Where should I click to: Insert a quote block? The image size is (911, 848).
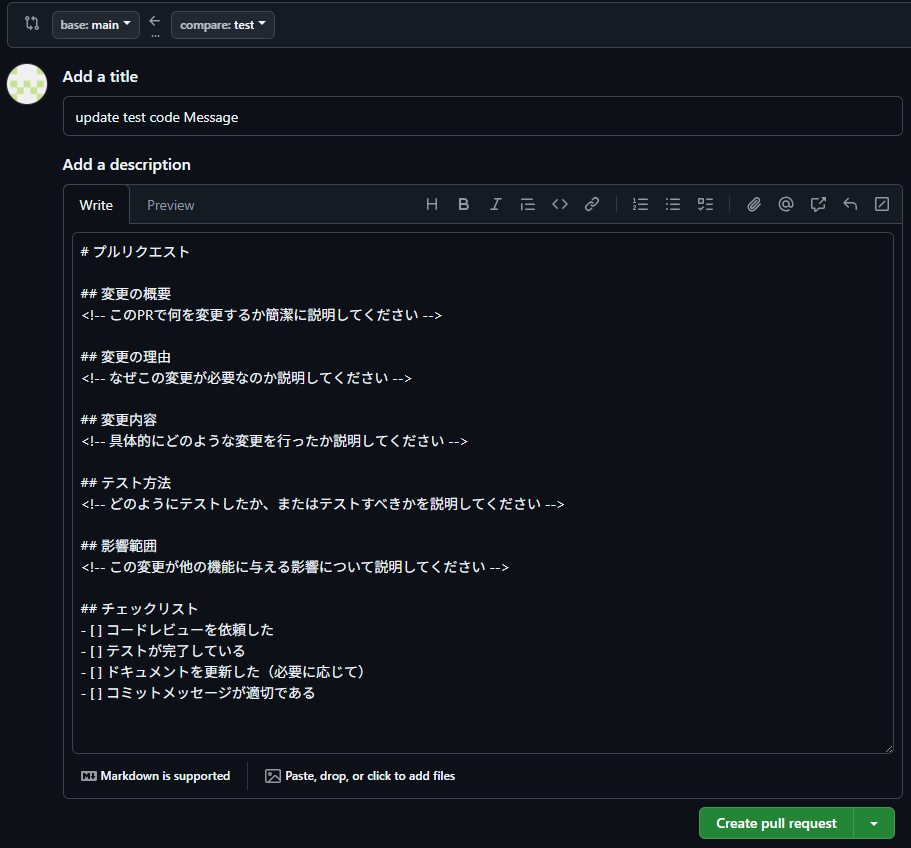(x=527, y=204)
